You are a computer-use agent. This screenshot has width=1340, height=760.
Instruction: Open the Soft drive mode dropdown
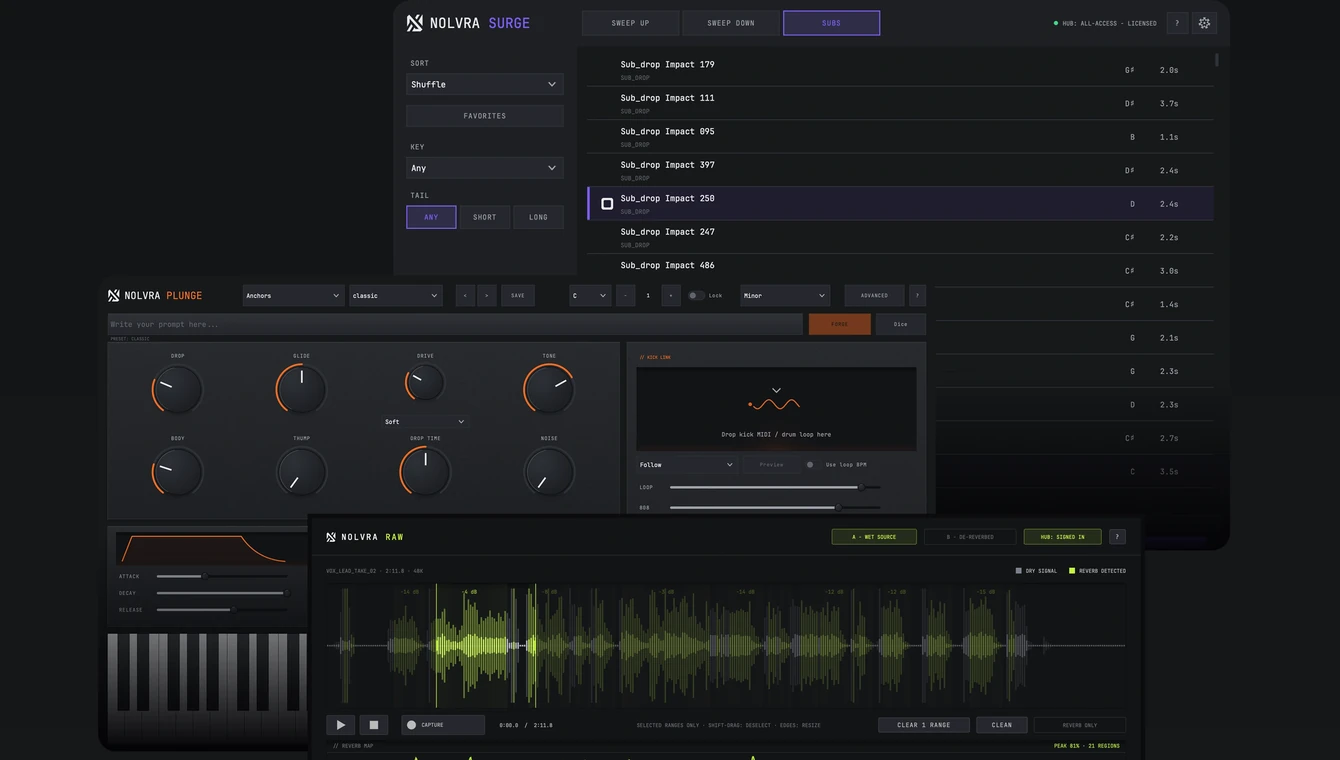(x=424, y=422)
